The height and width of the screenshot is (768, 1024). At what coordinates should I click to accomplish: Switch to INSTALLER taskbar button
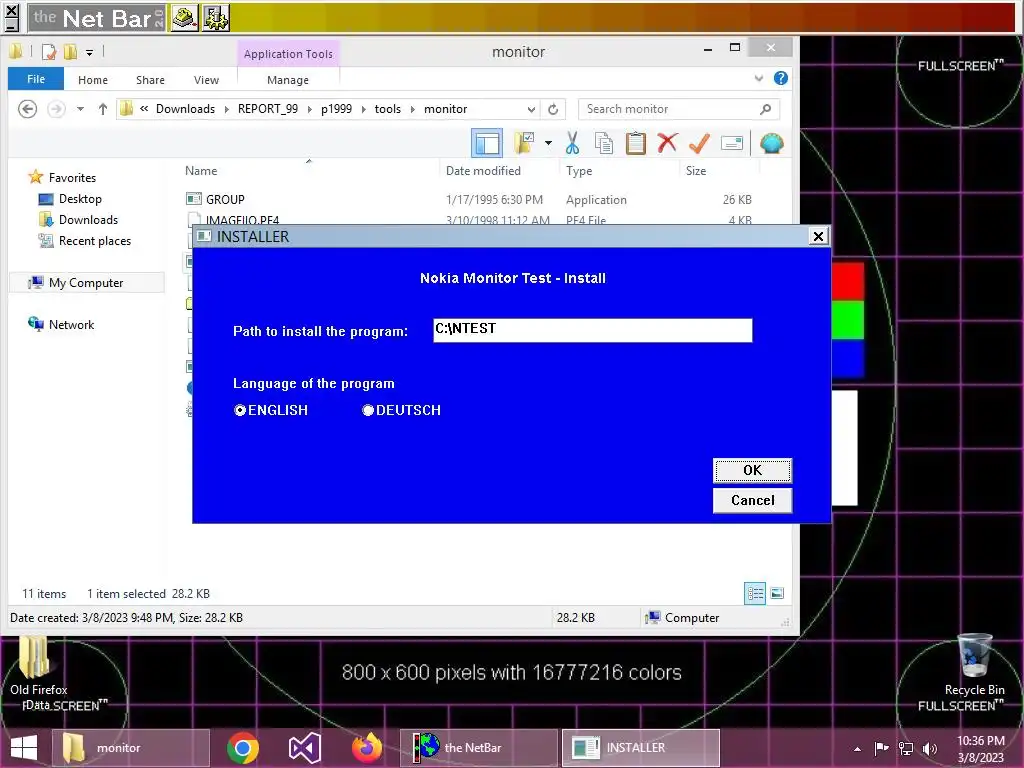click(x=641, y=748)
